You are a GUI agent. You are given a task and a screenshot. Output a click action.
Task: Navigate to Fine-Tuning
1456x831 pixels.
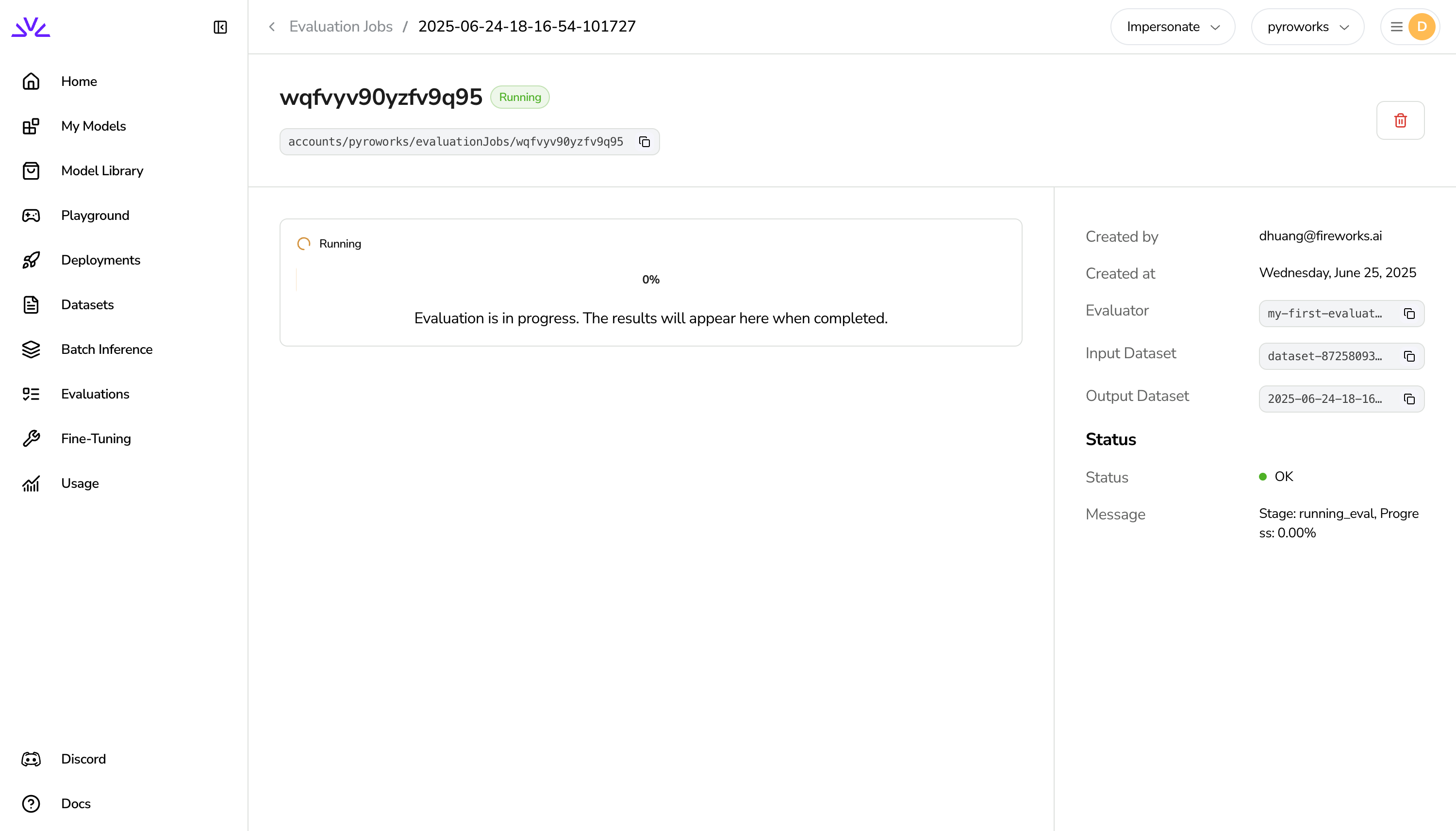click(x=96, y=438)
